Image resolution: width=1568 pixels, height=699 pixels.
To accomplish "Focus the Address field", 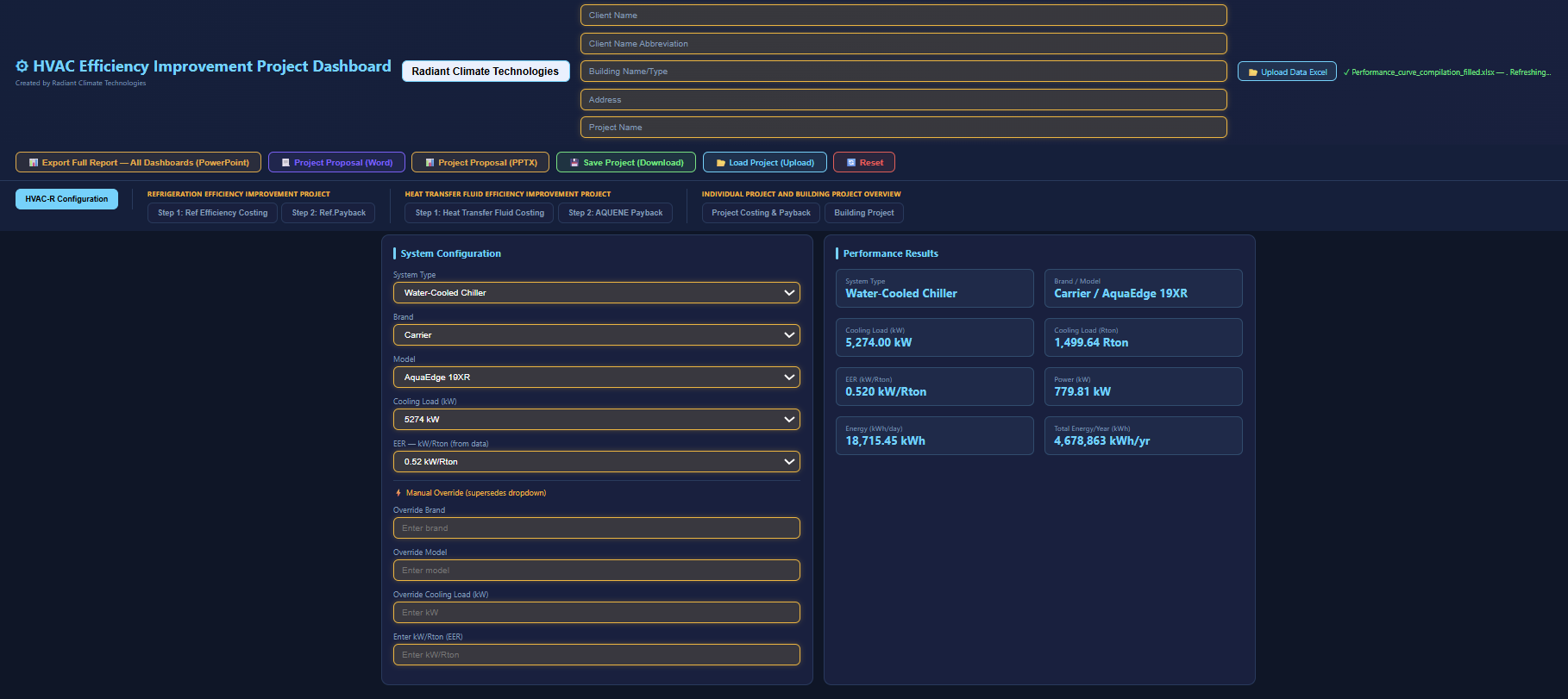I will 903,100.
